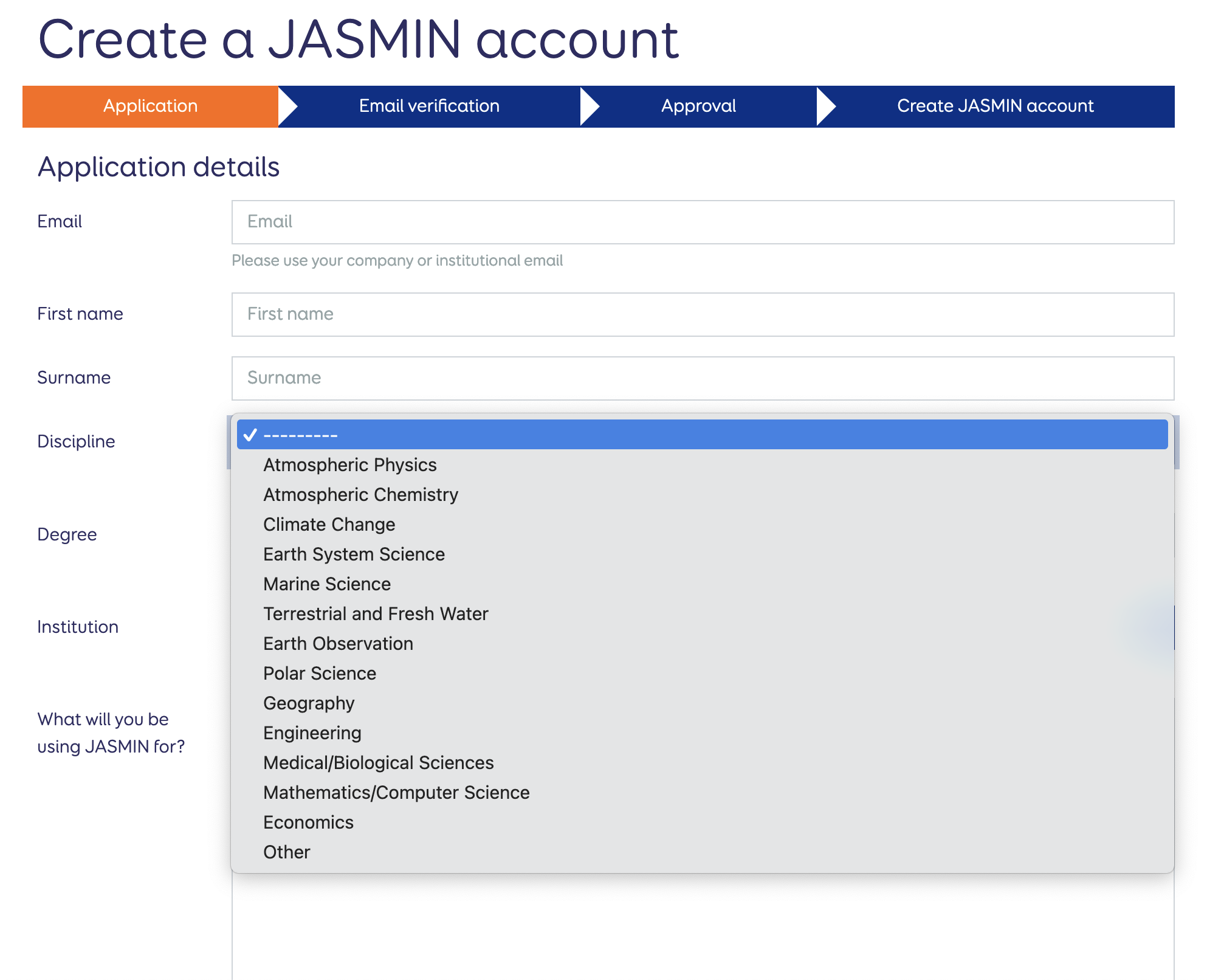Click the Approval stage indicator
This screenshot has height=980, width=1207.
coord(698,106)
